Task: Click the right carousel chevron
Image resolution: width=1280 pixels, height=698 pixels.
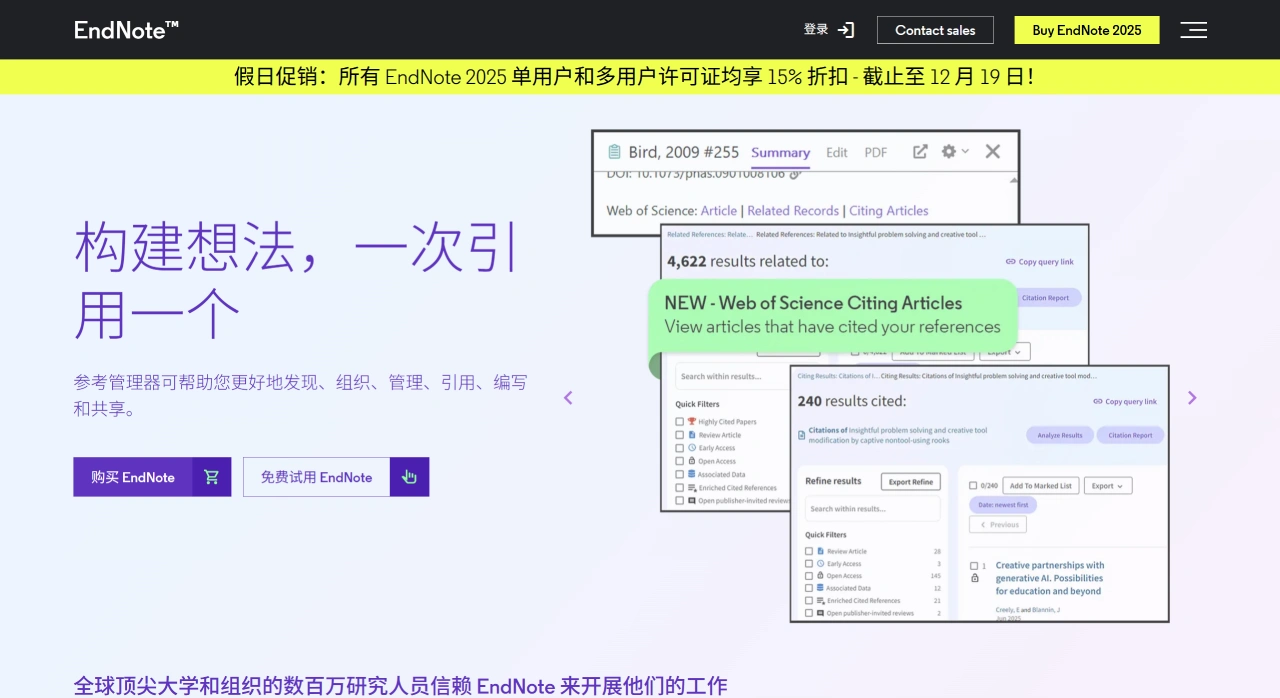Action: click(1192, 397)
